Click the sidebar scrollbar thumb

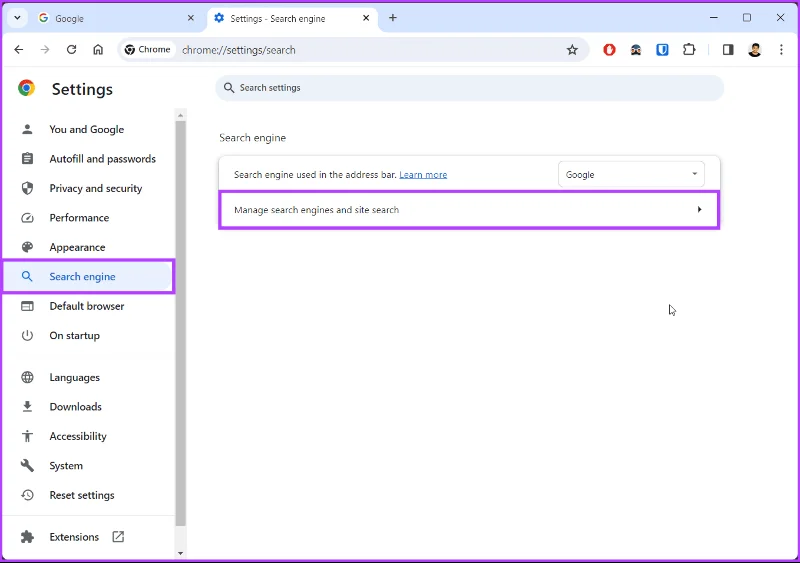pos(181,324)
